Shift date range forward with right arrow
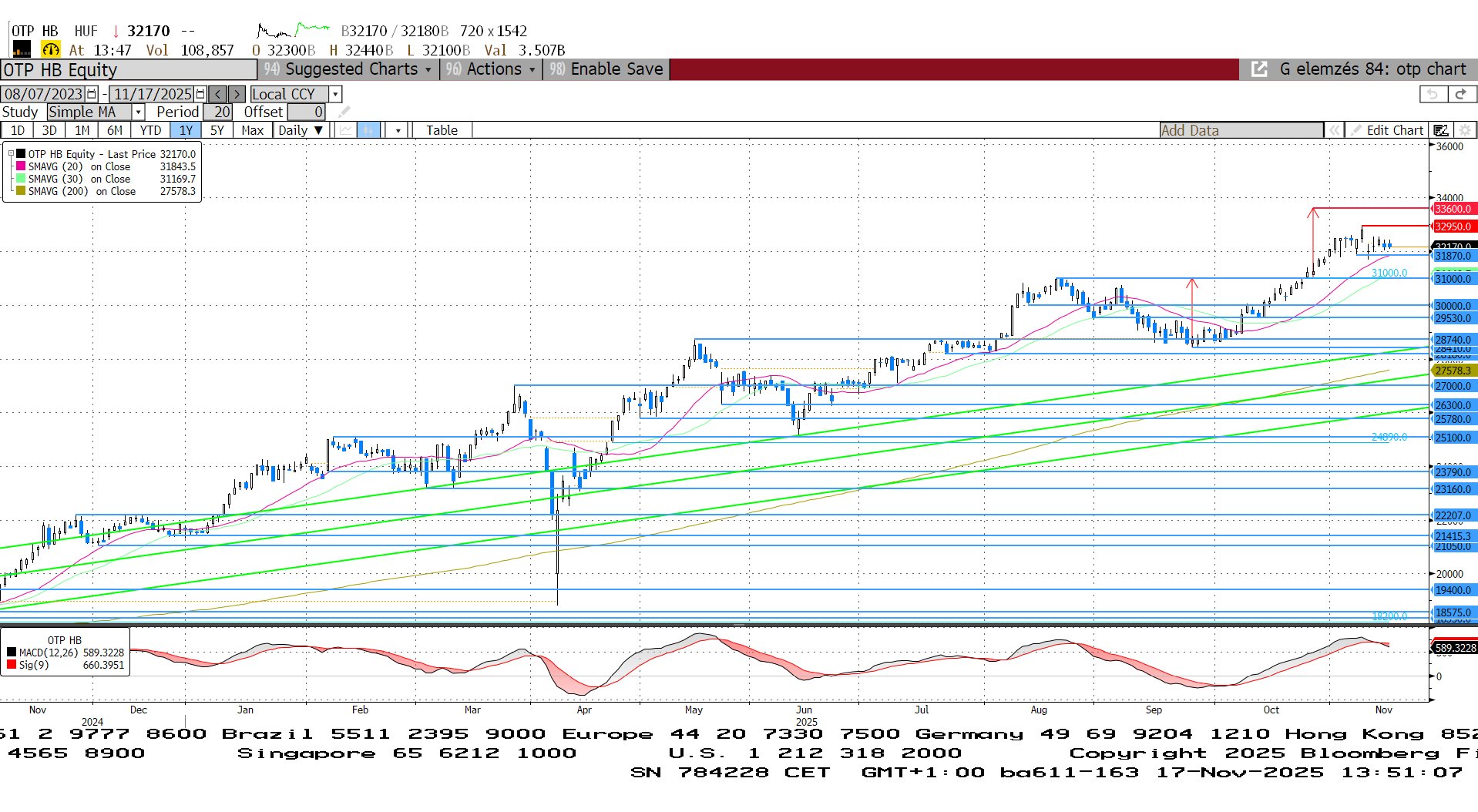1478x812 pixels. click(x=237, y=94)
